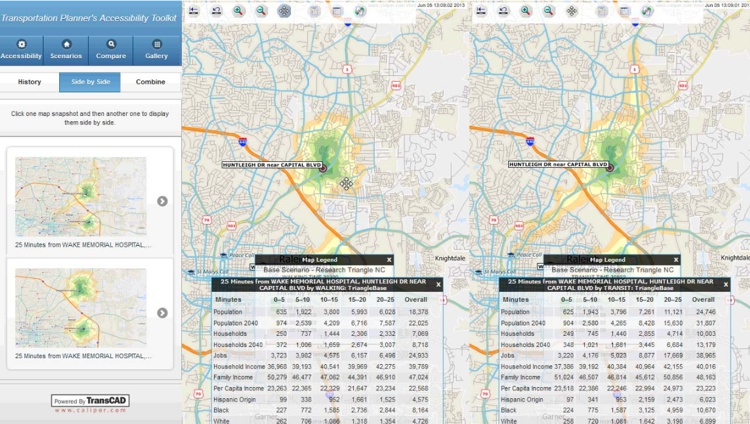Close the left Map Legend panel
This screenshot has height=424, width=750.
point(390,260)
